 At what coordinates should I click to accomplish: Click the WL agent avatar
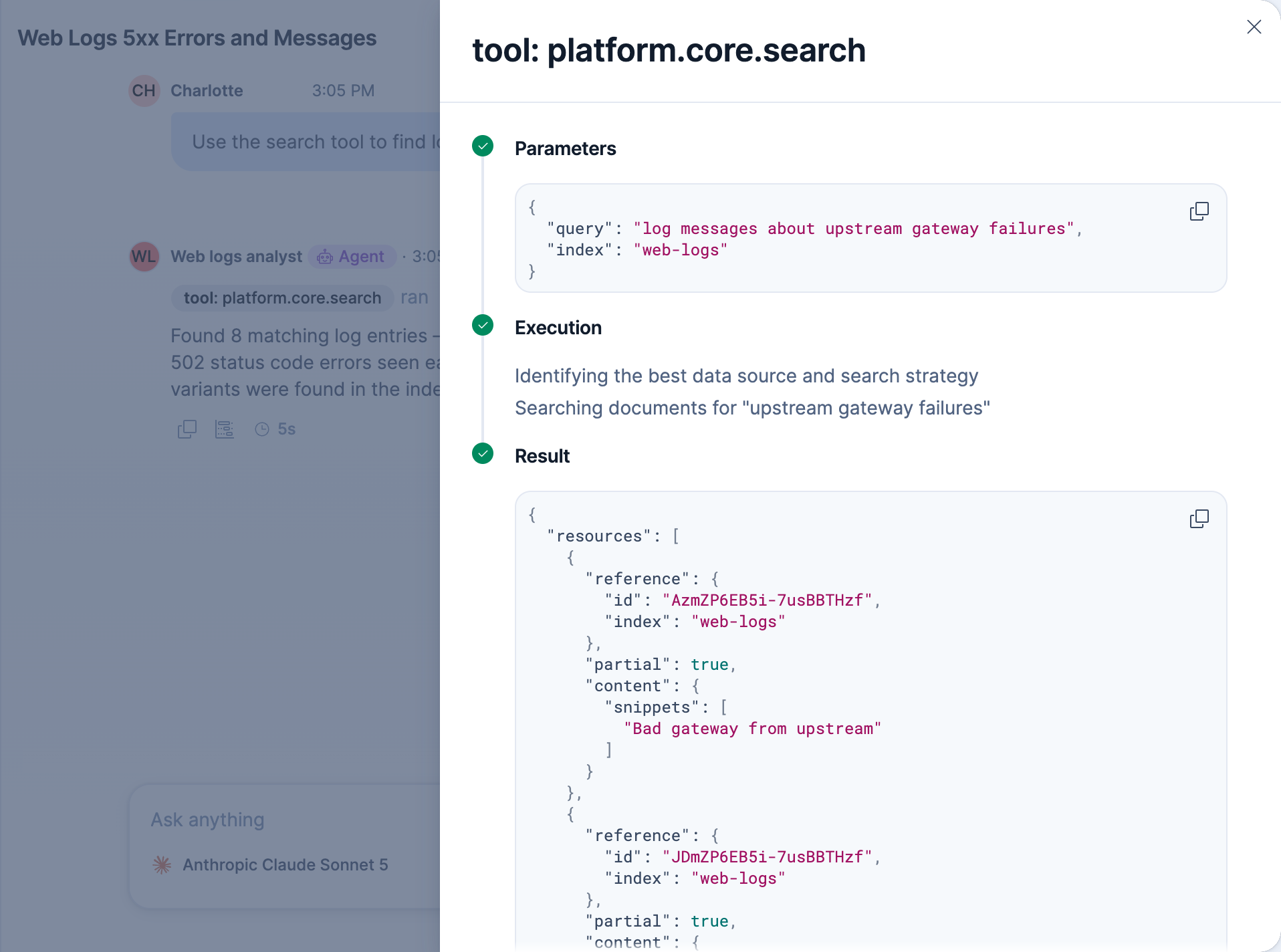pyautogui.click(x=144, y=257)
